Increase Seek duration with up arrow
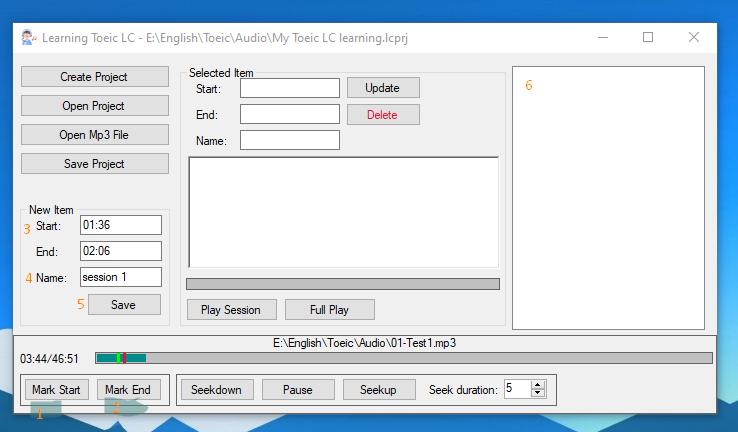 537,385
